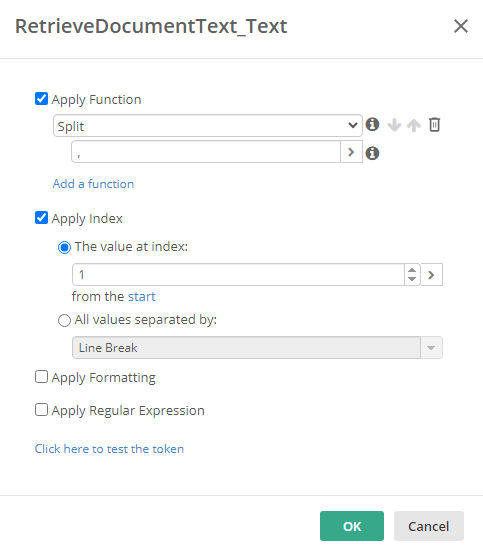
Task: Open token chevron beside index value field
Action: point(432,275)
